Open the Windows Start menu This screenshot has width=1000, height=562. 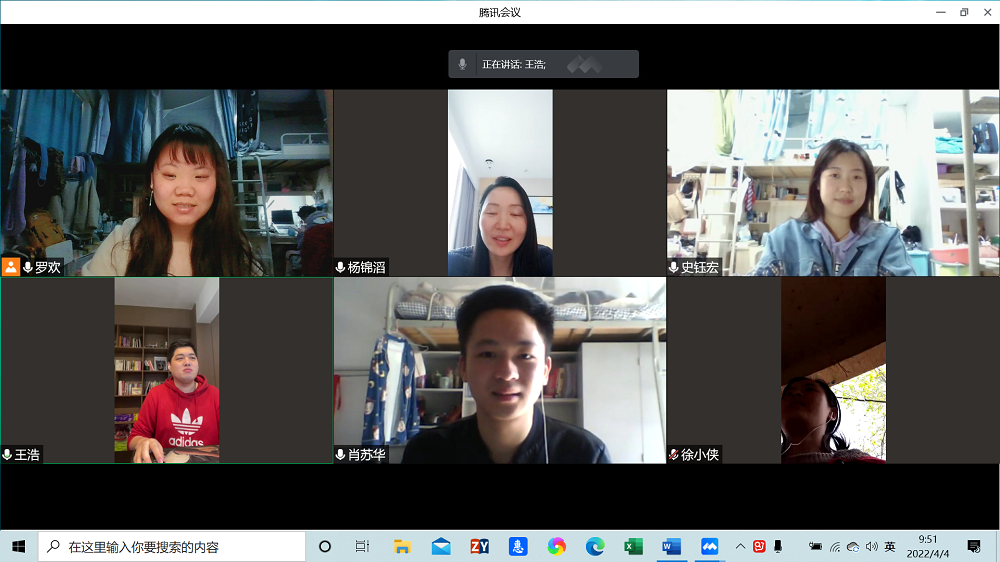pos(18,546)
